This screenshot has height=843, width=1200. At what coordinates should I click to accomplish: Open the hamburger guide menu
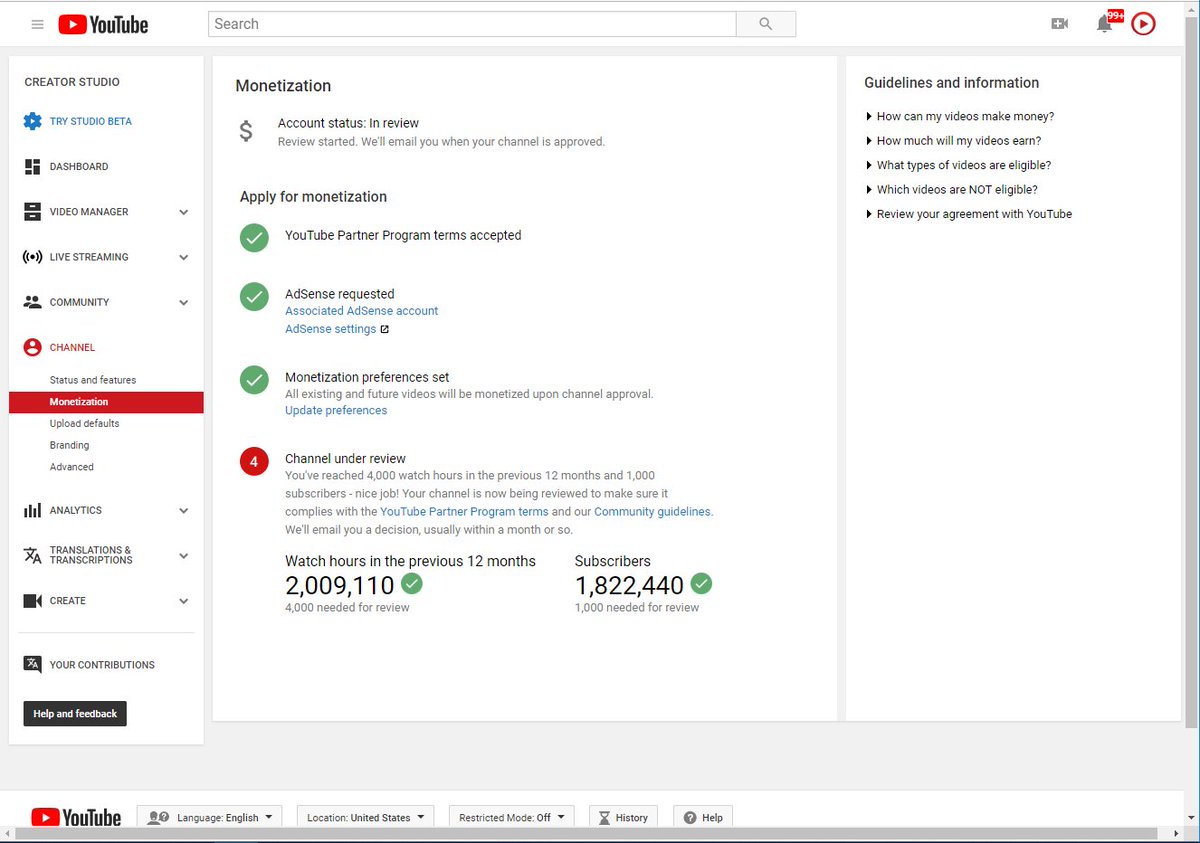(x=38, y=24)
